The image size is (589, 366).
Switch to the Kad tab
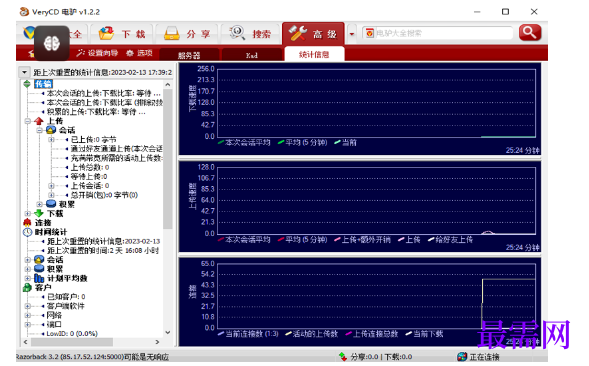point(252,55)
